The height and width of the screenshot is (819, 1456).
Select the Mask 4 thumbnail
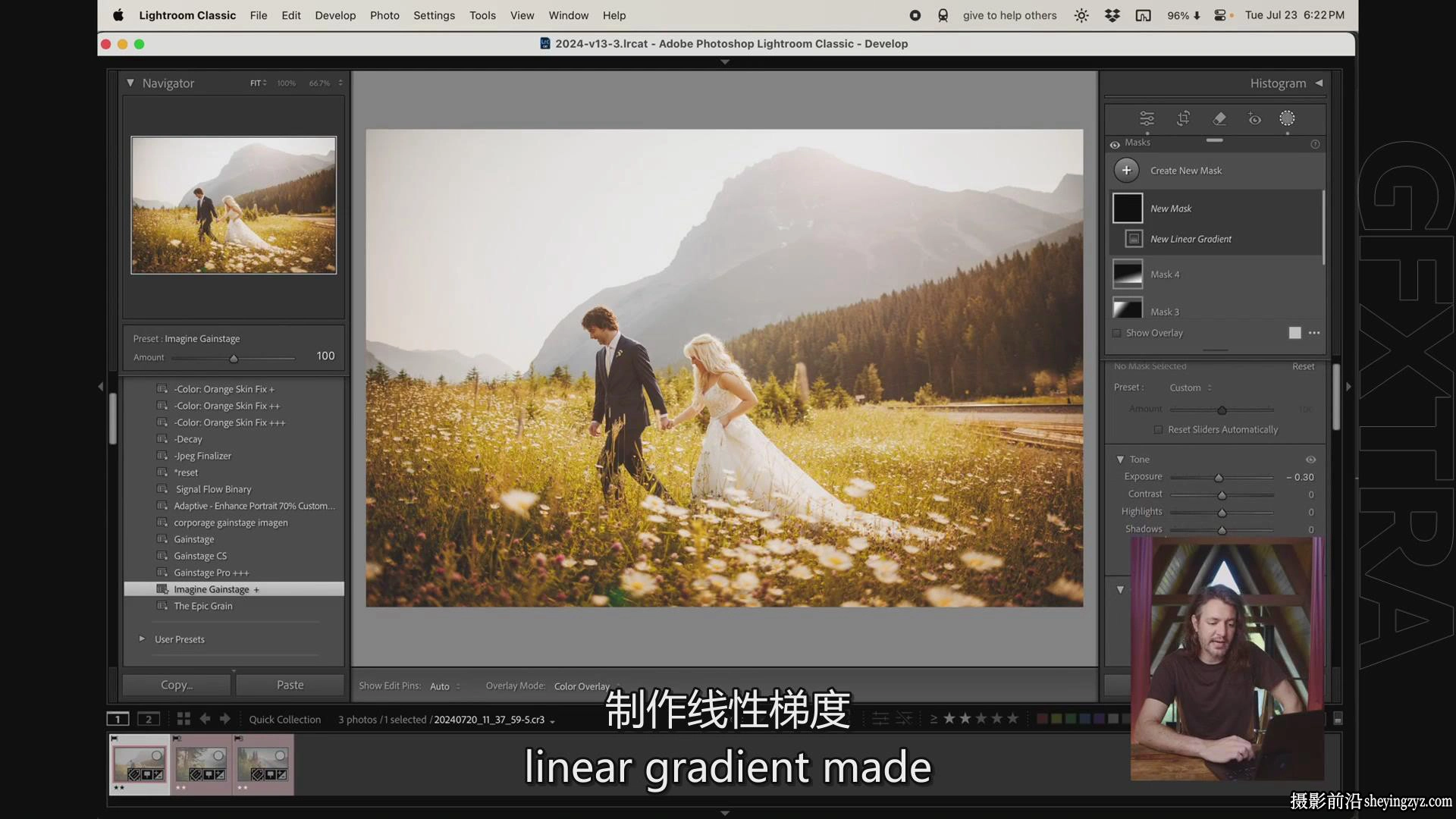pyautogui.click(x=1128, y=275)
